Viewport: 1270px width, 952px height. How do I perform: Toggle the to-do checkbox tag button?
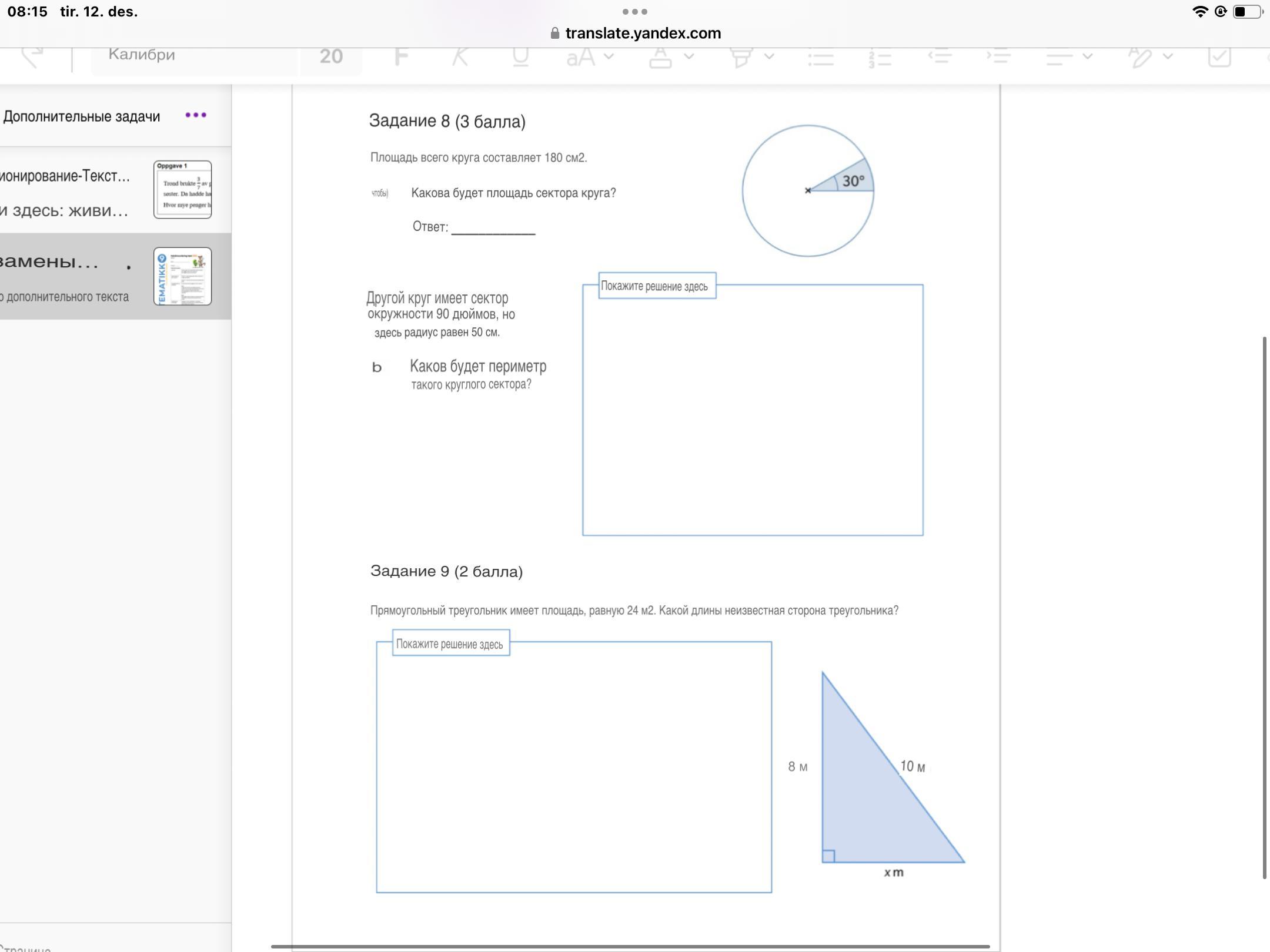[x=1219, y=56]
